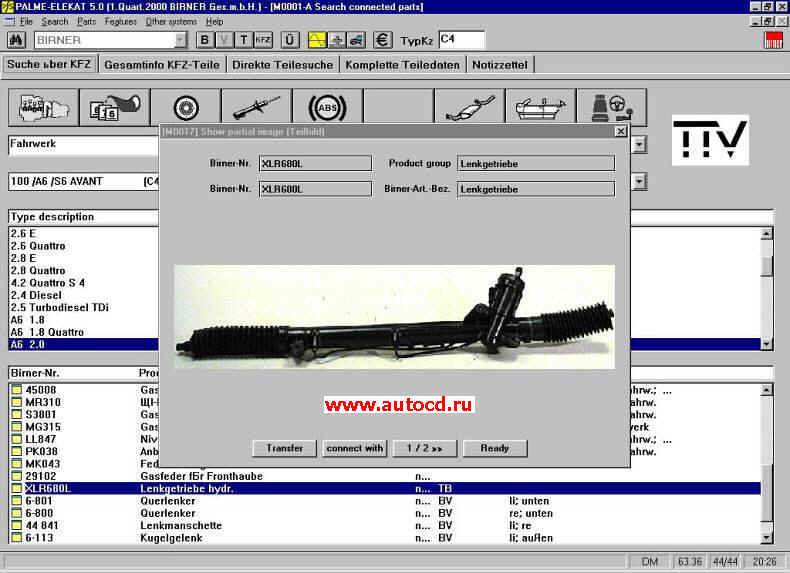Click the B toolbar button
Image resolution: width=790 pixels, height=573 pixels.
[205, 40]
